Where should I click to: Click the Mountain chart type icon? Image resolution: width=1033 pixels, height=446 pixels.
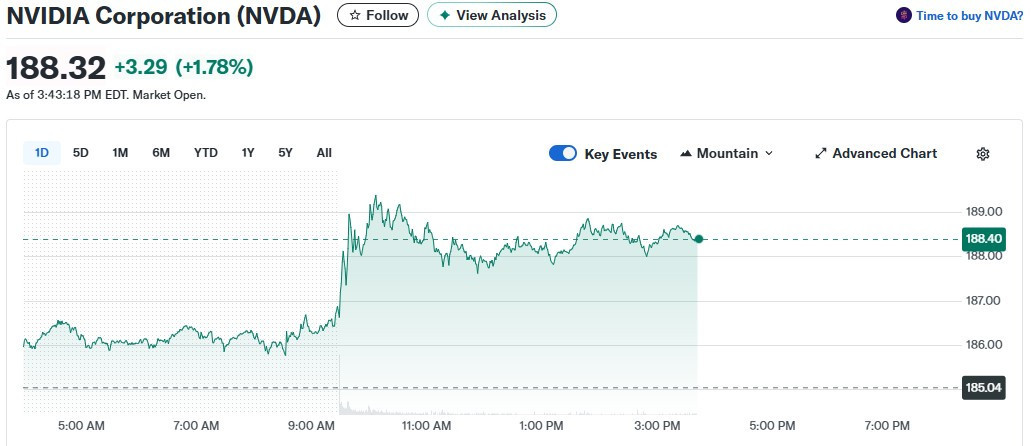click(x=686, y=154)
